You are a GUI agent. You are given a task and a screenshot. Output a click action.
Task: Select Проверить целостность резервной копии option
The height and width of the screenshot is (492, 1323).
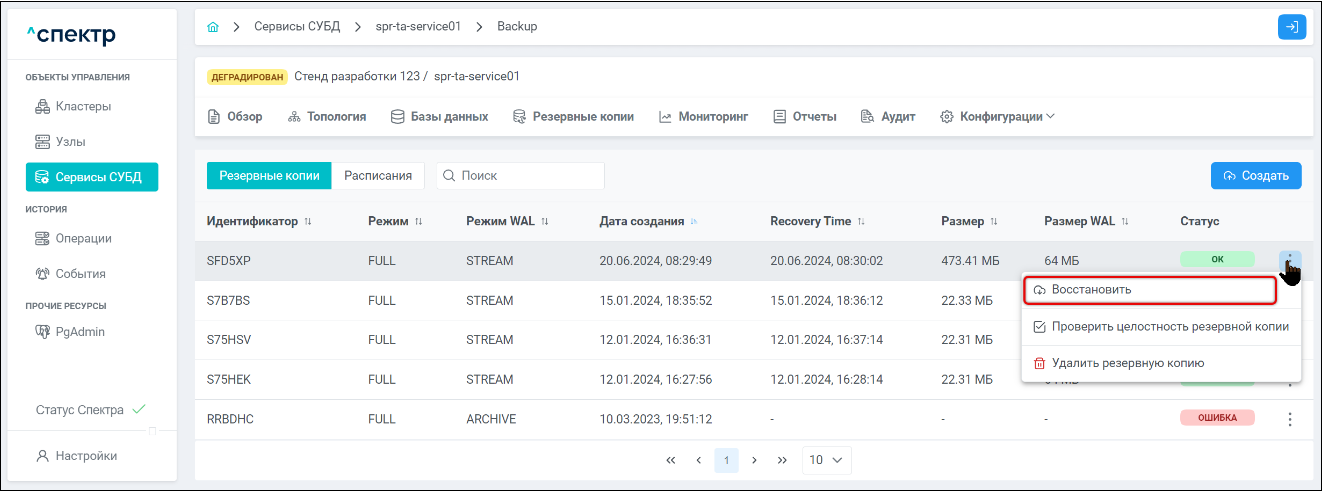tap(1160, 327)
